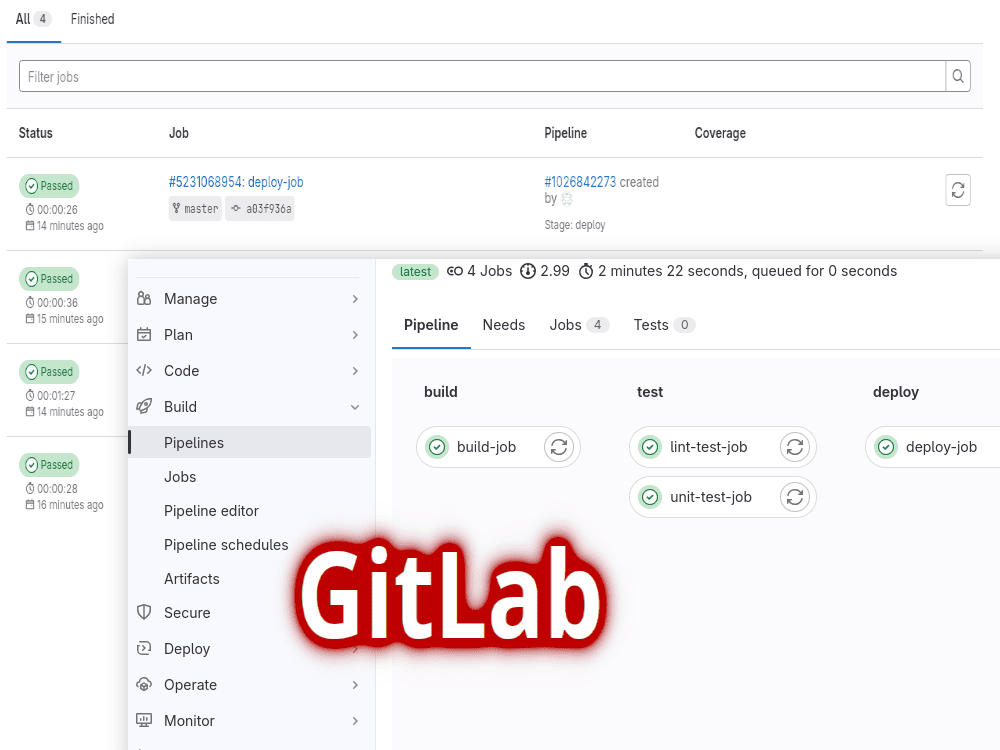The height and width of the screenshot is (750, 1000).
Task: Retry lint-test-job in pipeline graph
Action: pyautogui.click(x=795, y=447)
